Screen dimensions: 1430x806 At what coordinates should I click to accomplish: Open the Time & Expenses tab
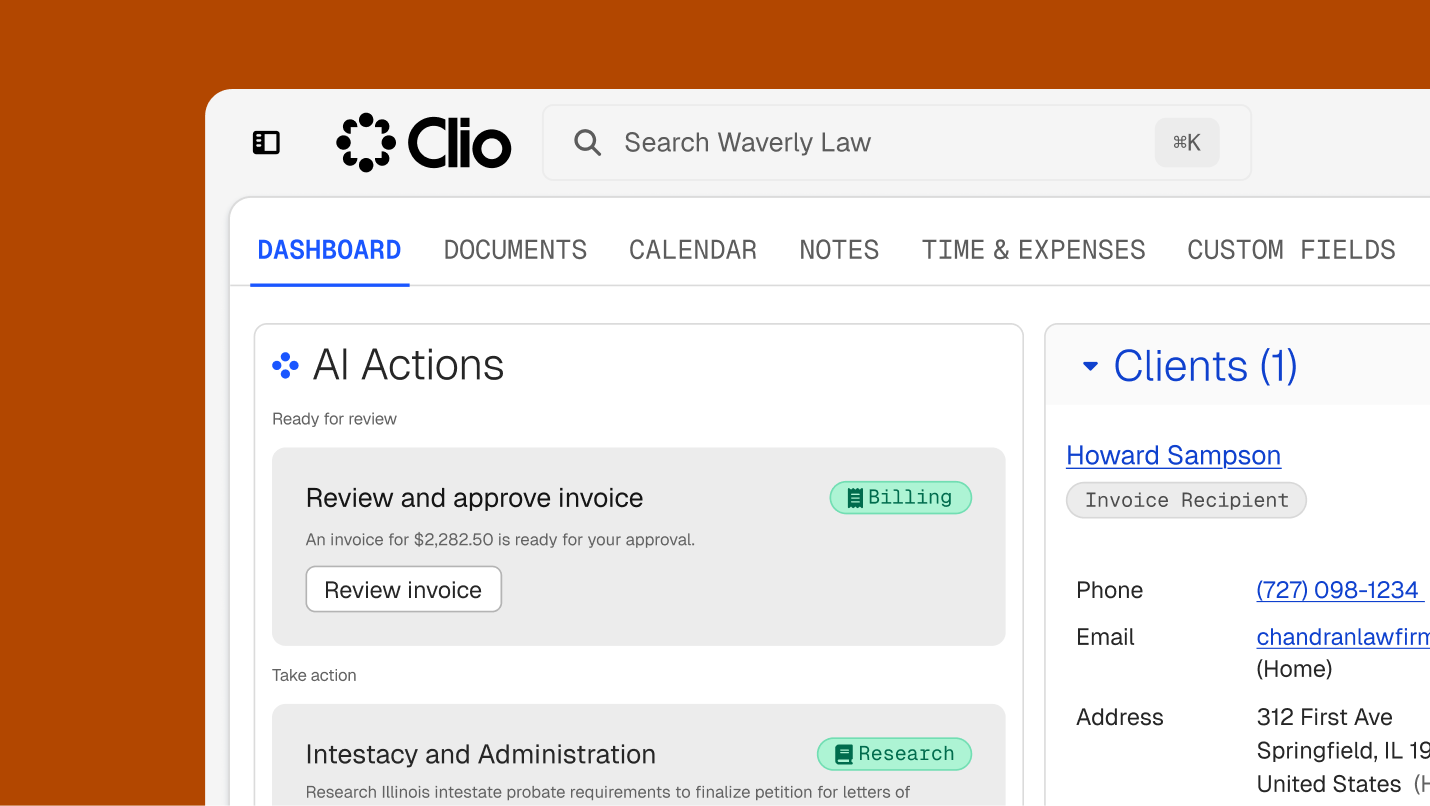pyautogui.click(x=1034, y=250)
